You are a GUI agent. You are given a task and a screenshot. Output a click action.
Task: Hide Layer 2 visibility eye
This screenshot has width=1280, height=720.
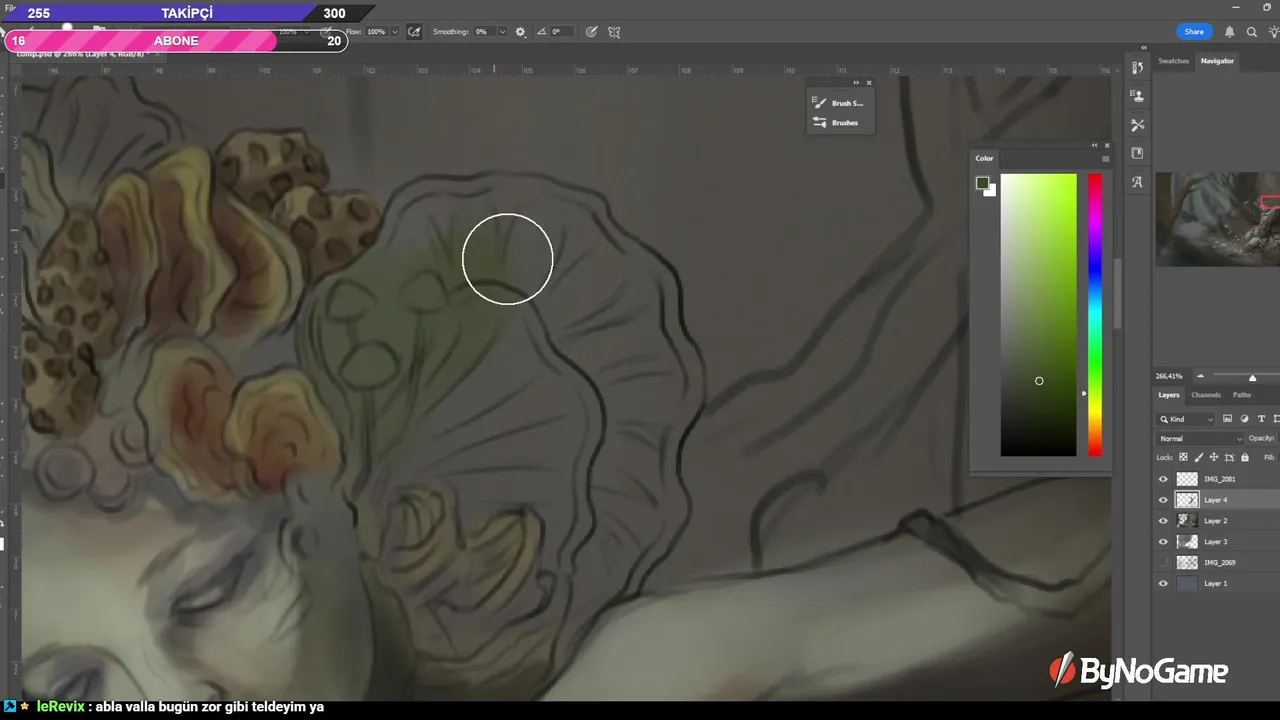1163,521
